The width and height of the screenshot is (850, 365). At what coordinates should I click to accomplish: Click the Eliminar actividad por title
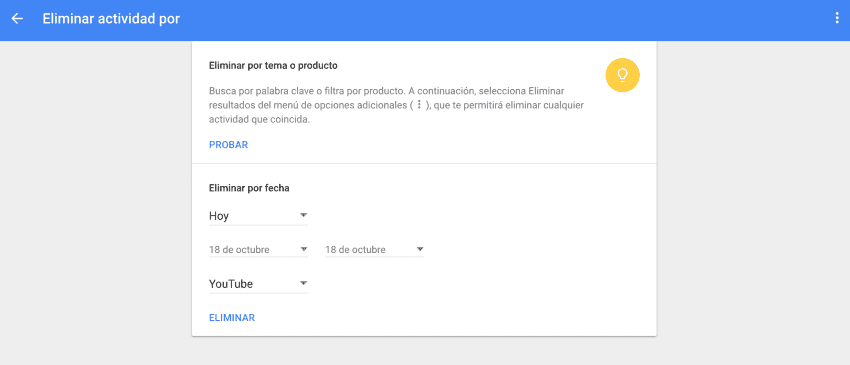coord(111,19)
